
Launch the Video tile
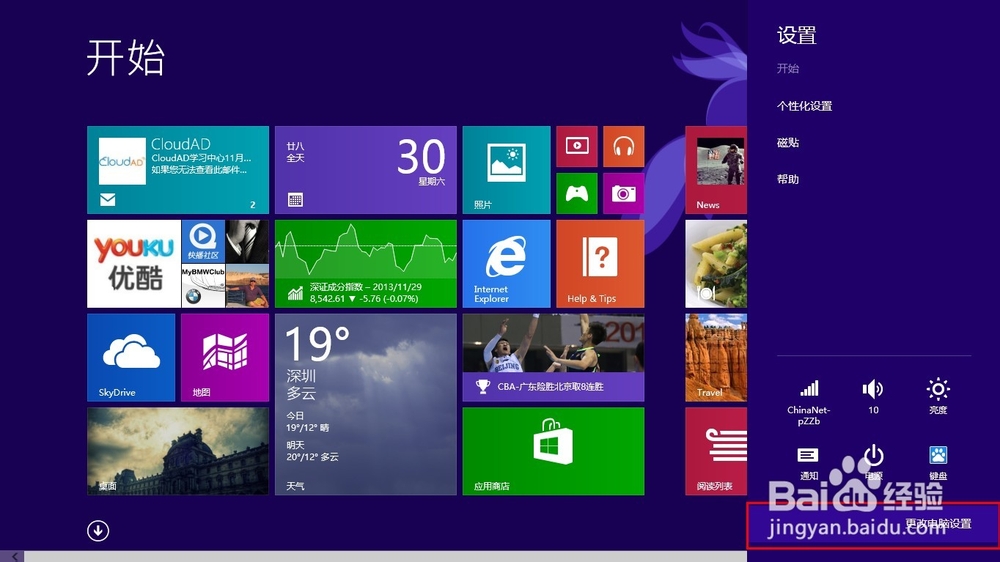click(x=577, y=146)
